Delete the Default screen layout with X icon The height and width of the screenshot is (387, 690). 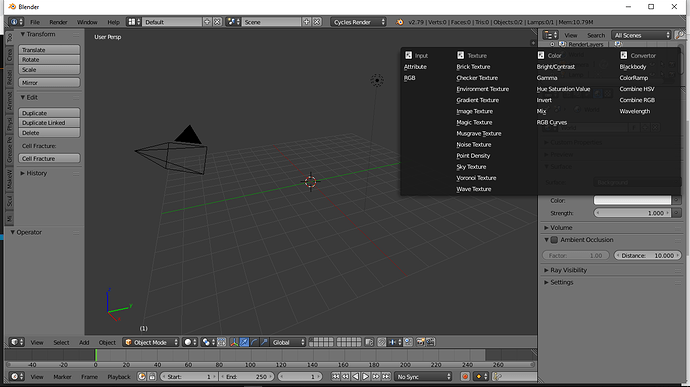coord(217,22)
